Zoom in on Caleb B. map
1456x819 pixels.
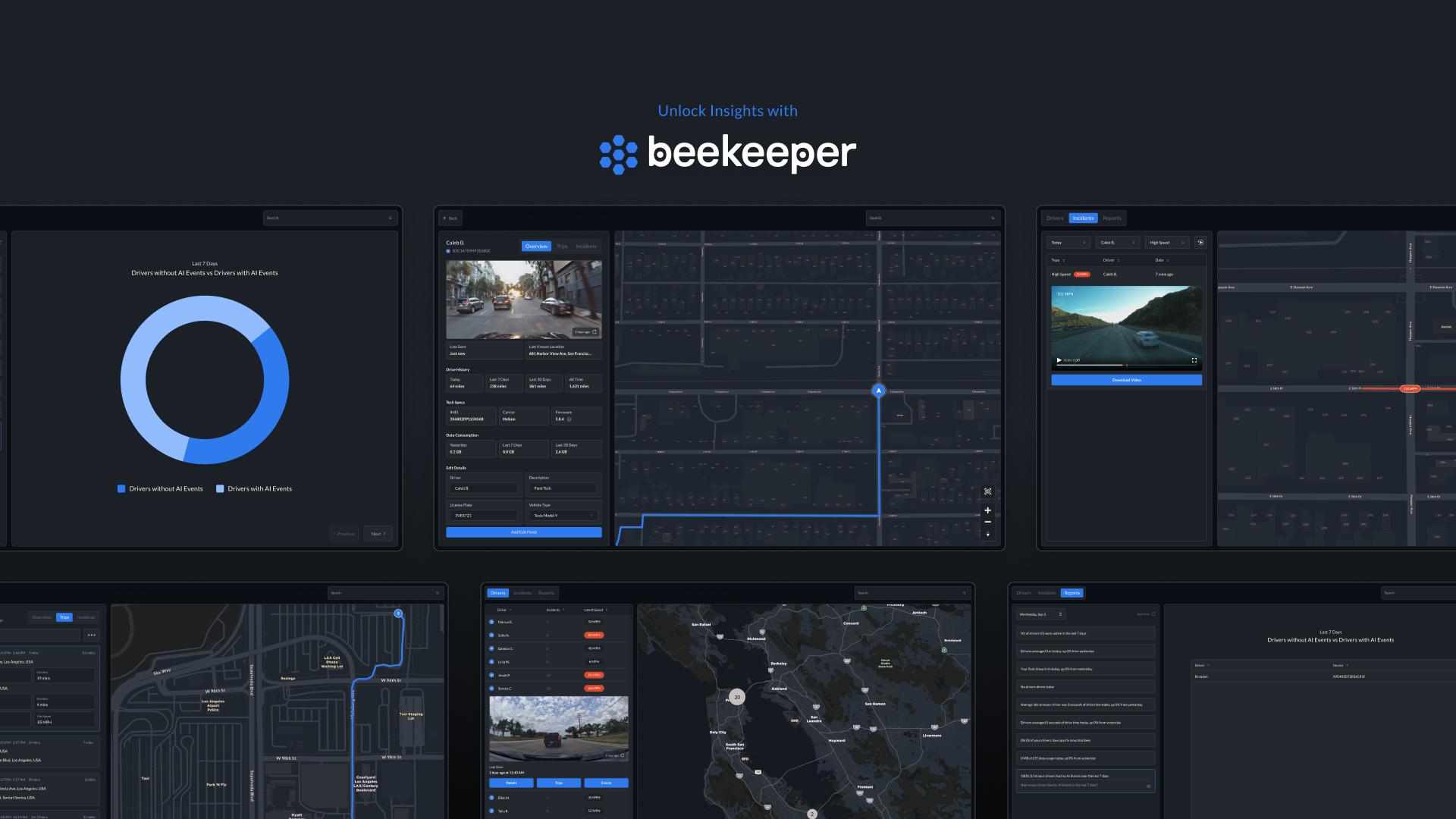click(987, 510)
